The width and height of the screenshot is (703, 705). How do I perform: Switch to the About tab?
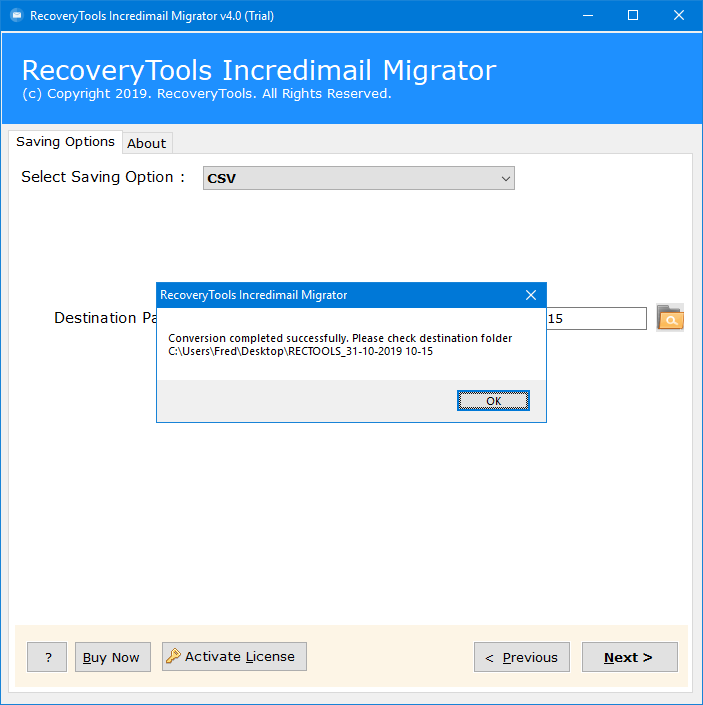click(x=147, y=143)
